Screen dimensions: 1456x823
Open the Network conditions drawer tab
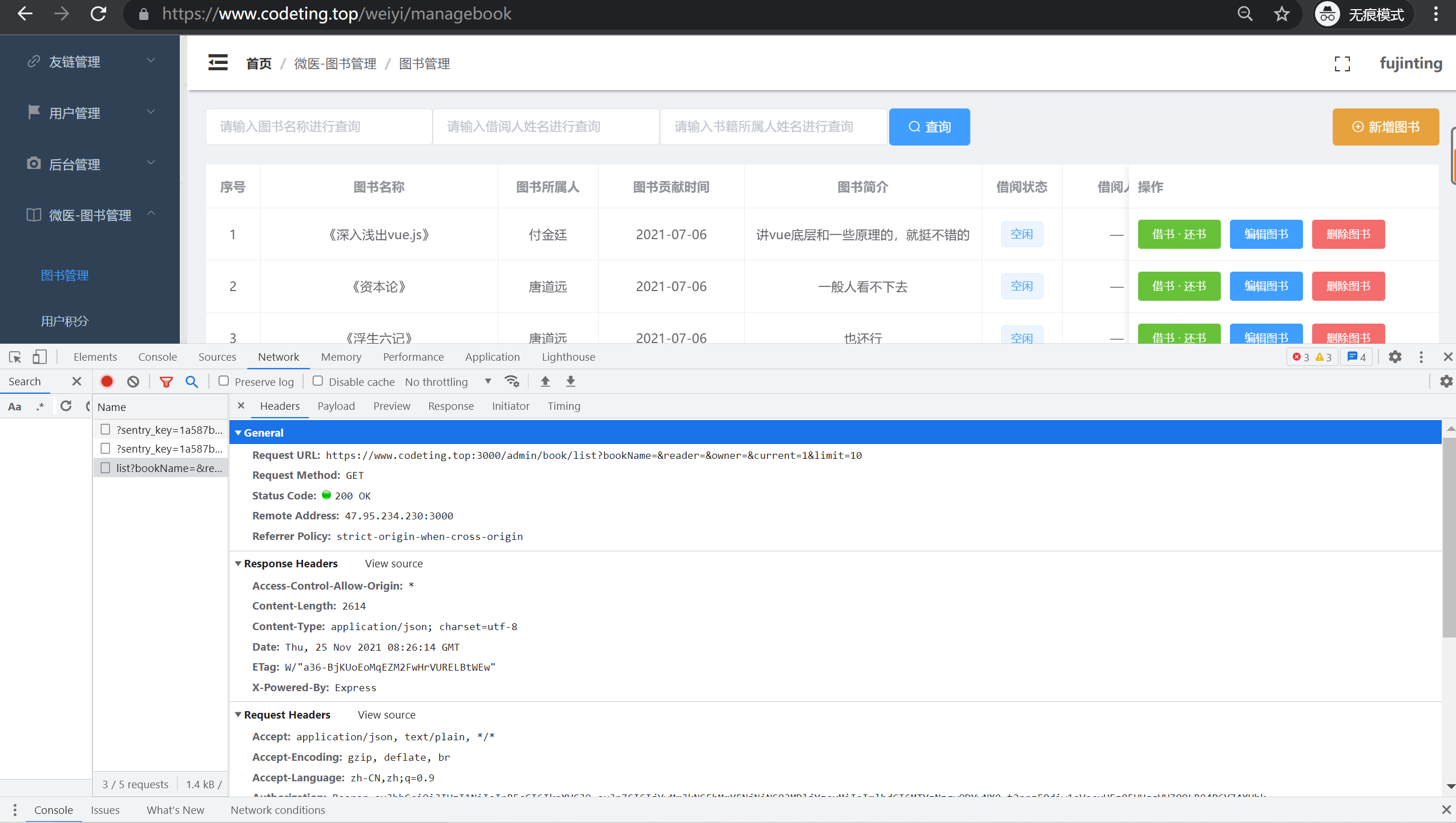(x=277, y=809)
